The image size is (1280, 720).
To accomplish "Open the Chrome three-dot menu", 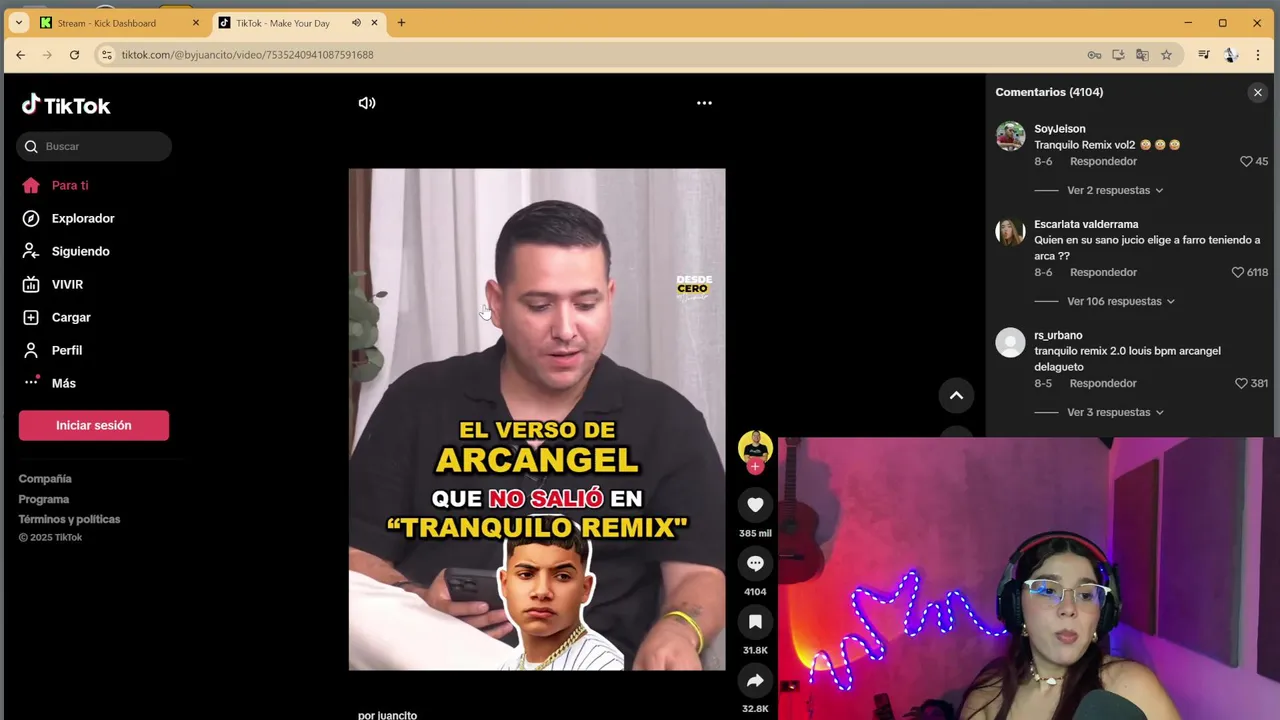I will [1258, 55].
